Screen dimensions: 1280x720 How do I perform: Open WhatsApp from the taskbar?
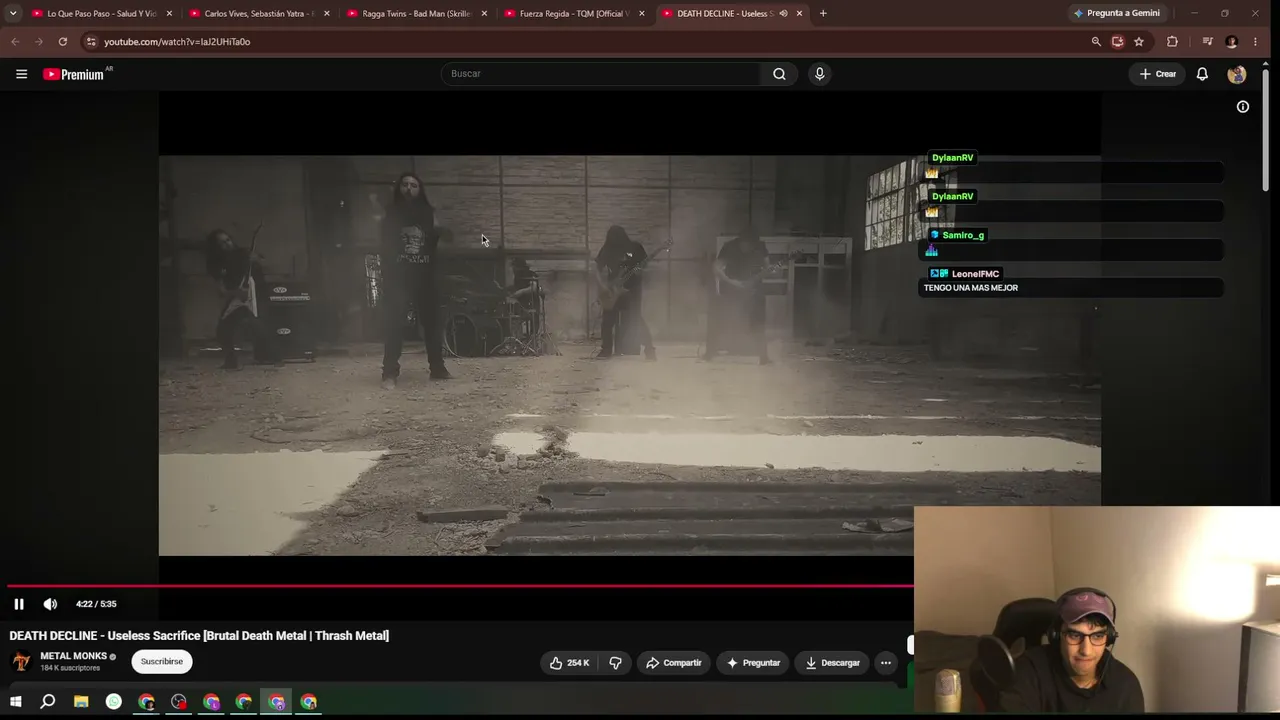coord(114,702)
